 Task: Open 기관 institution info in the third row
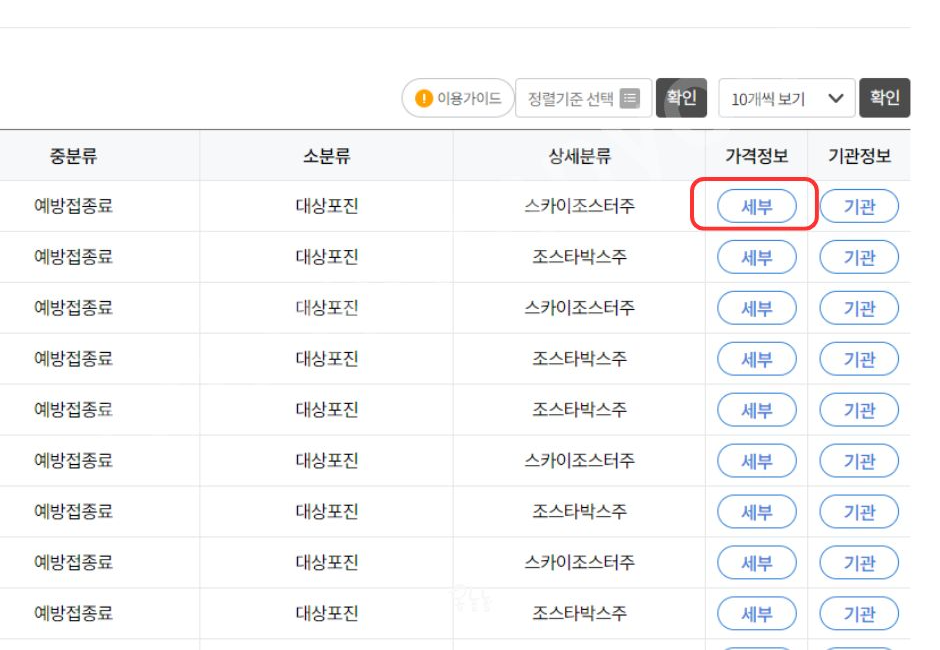tap(860, 308)
